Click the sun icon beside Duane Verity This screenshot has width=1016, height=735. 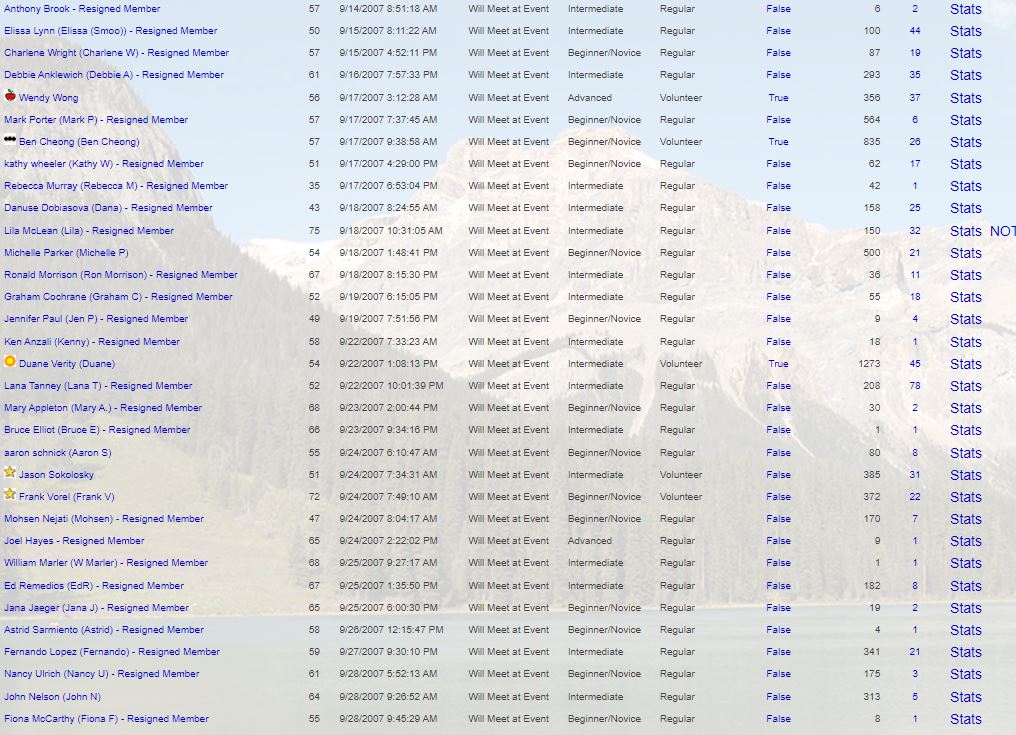point(10,362)
